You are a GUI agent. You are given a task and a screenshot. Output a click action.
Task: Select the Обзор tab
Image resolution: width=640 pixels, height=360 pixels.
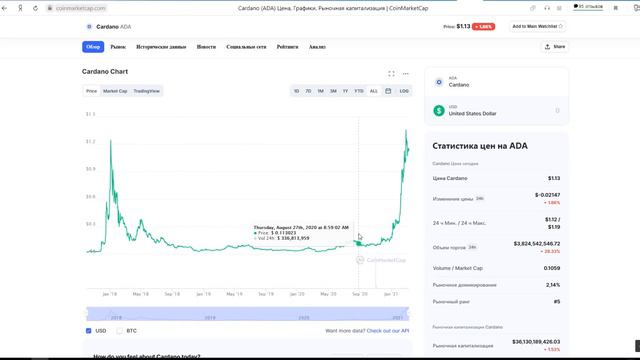click(93, 47)
